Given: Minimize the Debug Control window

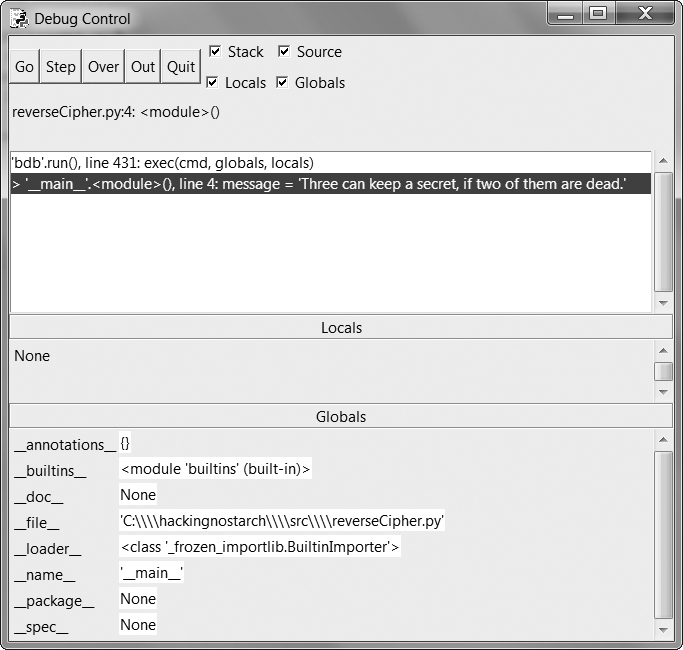Looking at the screenshot, I should [x=565, y=15].
